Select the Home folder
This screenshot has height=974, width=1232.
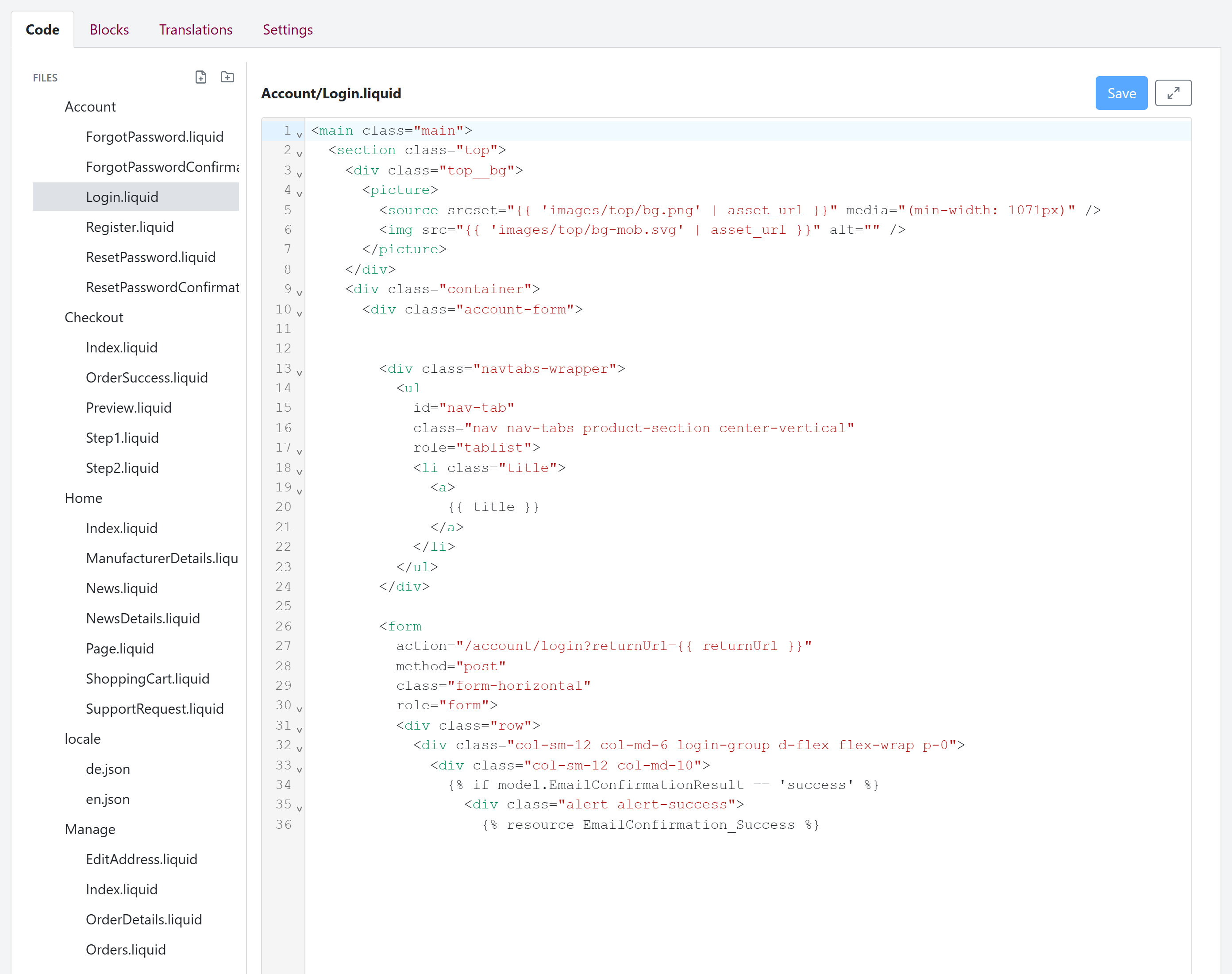coord(83,499)
